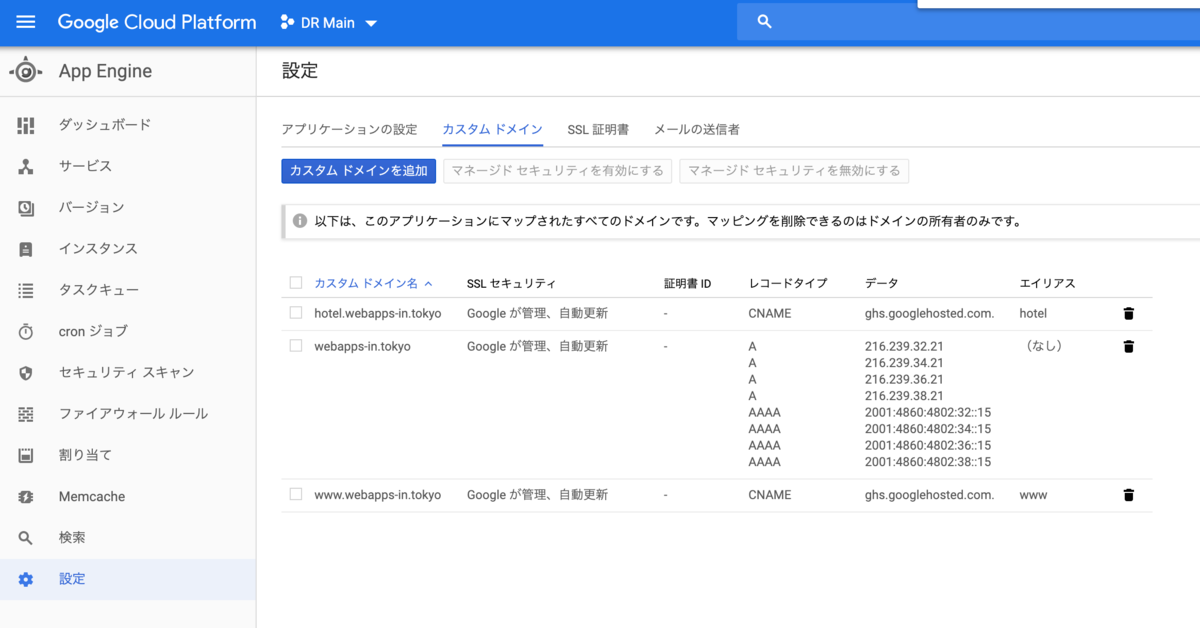Open the メールの送信者 tab

pyautogui.click(x=697, y=129)
